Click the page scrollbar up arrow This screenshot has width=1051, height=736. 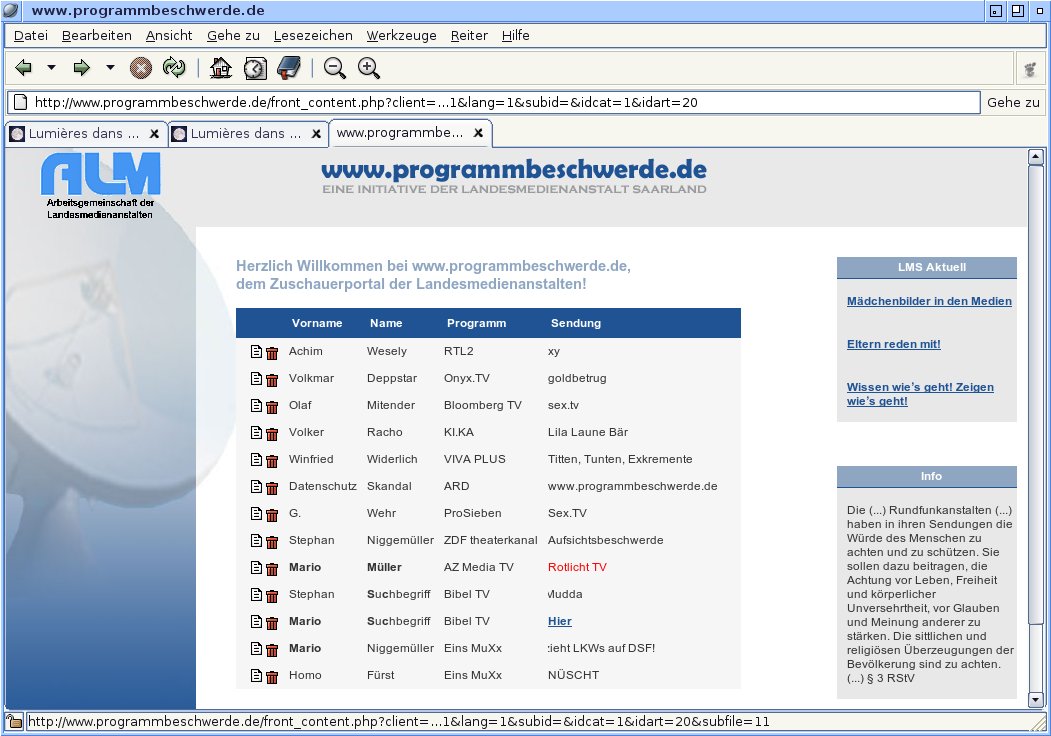pos(1036,157)
